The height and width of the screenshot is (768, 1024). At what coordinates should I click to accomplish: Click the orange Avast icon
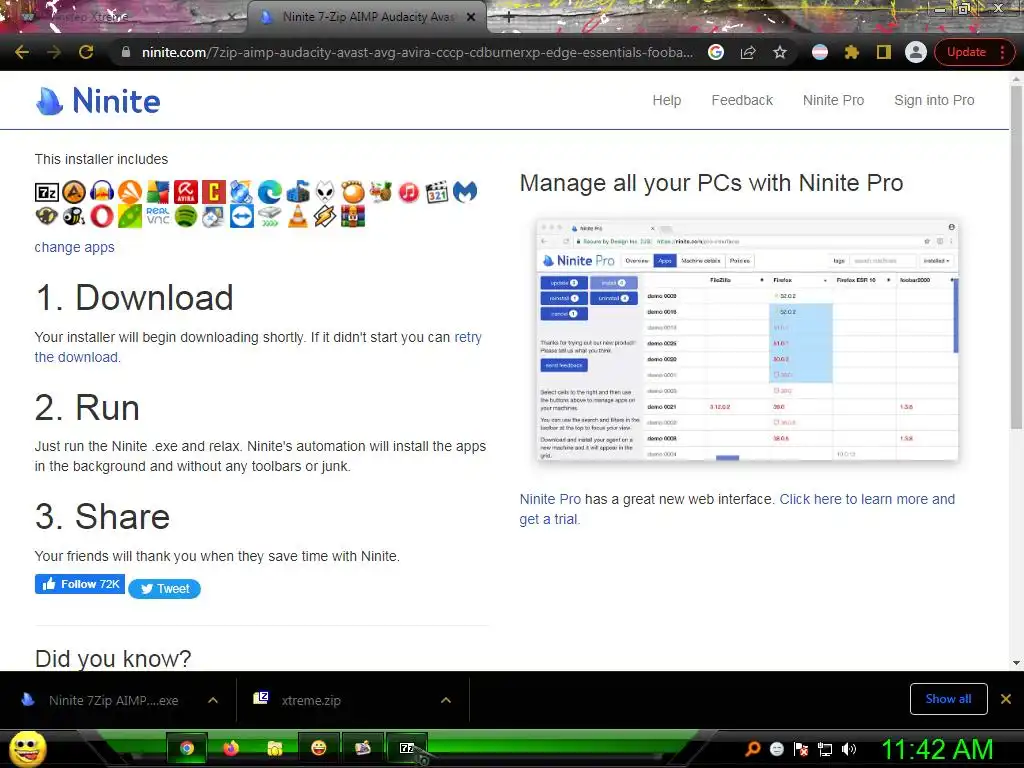coord(130,192)
